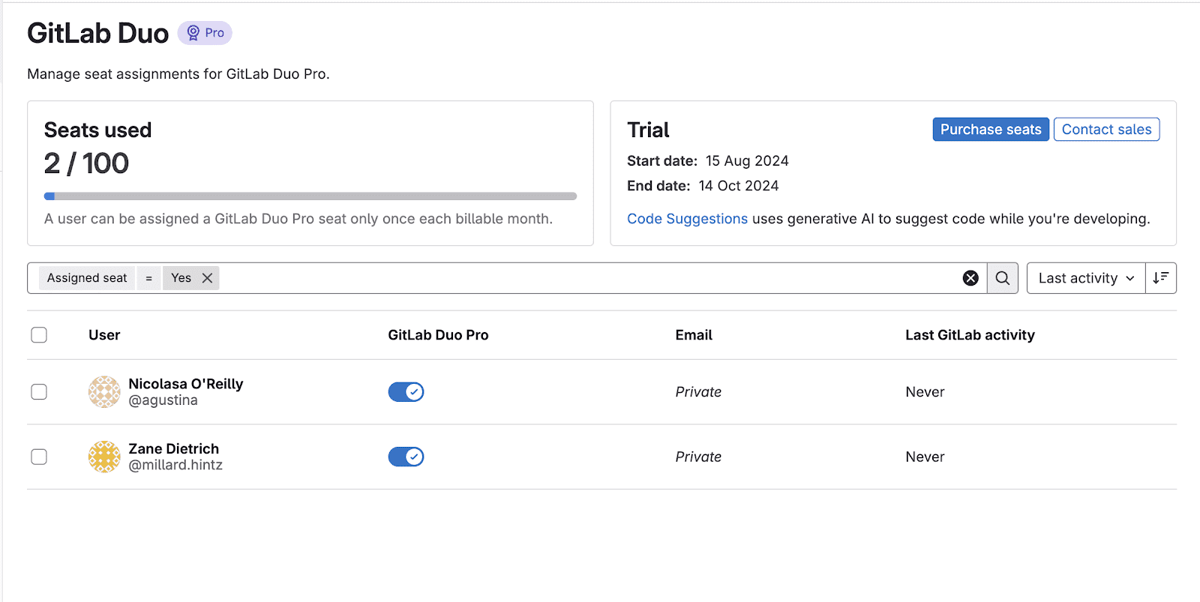Click Nicolasa O'Reilly's avatar
This screenshot has width=1200, height=602.
coord(104,392)
